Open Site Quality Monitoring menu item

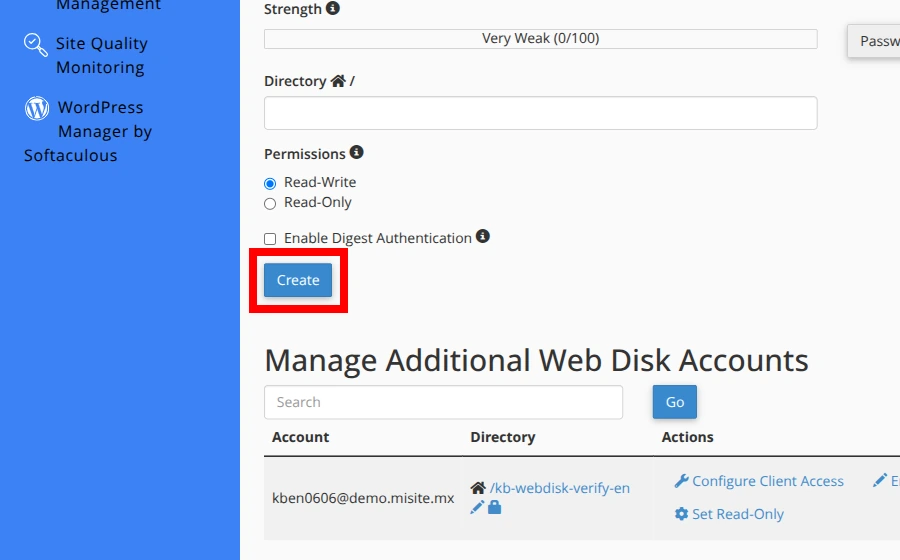pyautogui.click(x=101, y=55)
